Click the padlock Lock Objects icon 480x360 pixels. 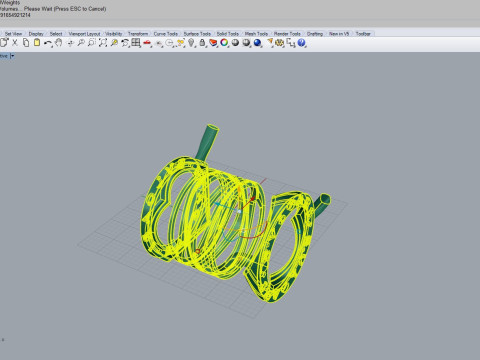[202, 43]
